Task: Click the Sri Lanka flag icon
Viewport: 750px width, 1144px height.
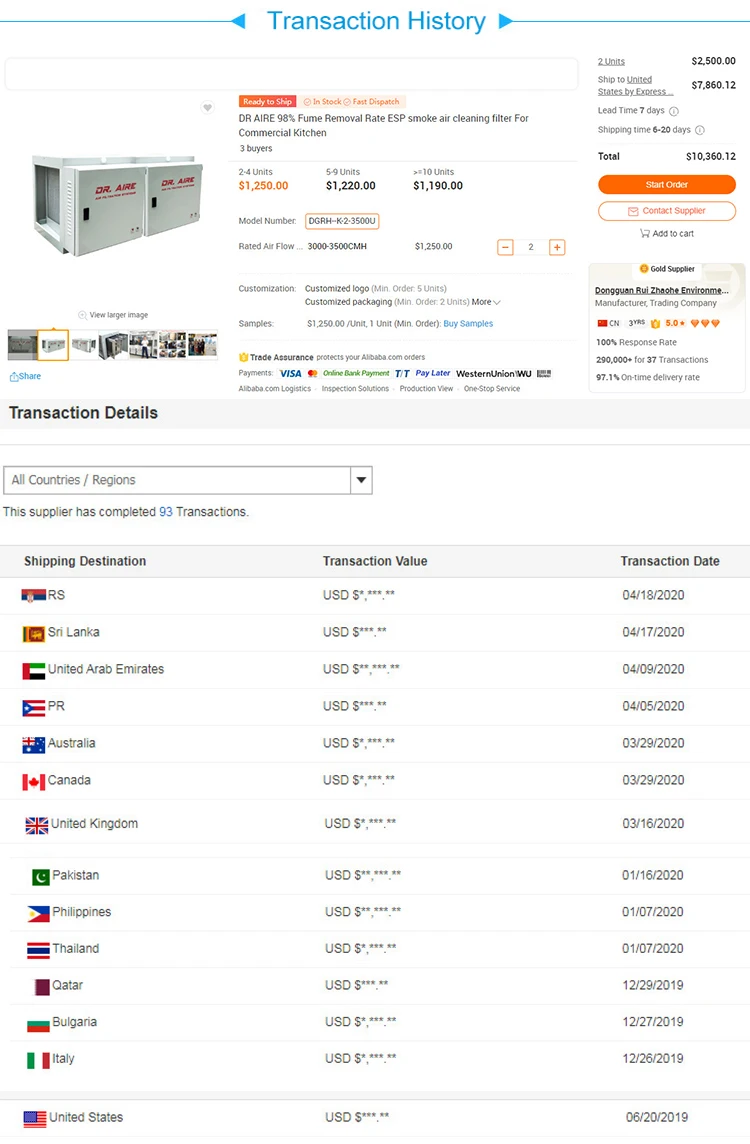Action: [34, 633]
